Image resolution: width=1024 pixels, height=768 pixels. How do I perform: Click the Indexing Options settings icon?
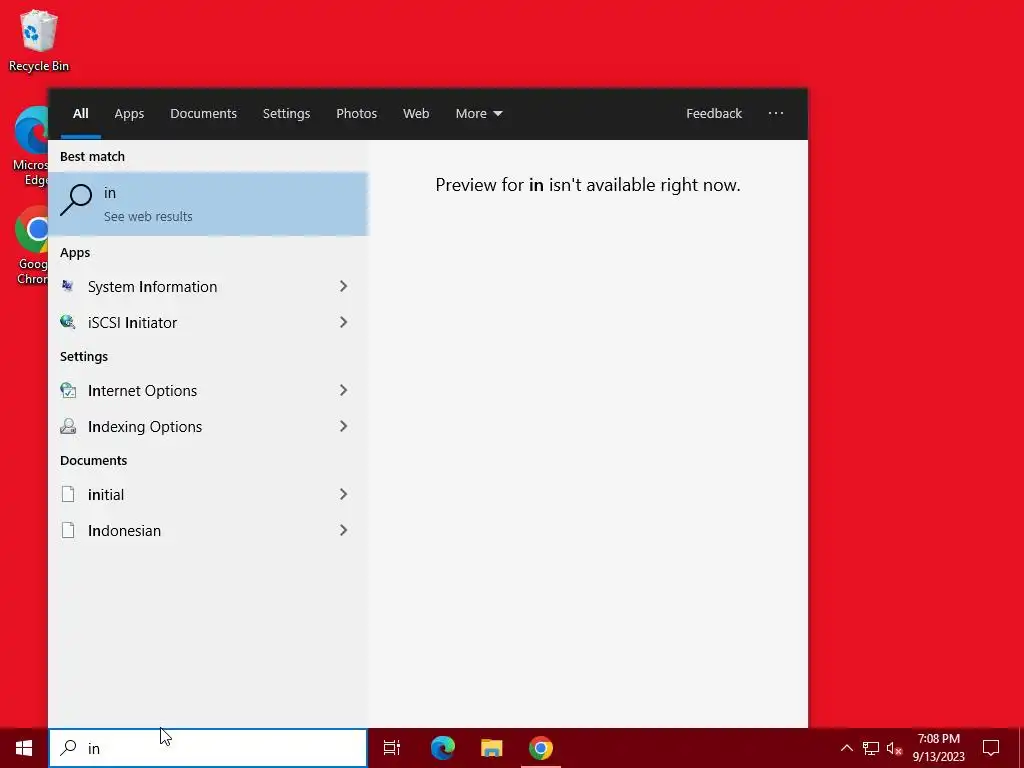[x=68, y=426]
